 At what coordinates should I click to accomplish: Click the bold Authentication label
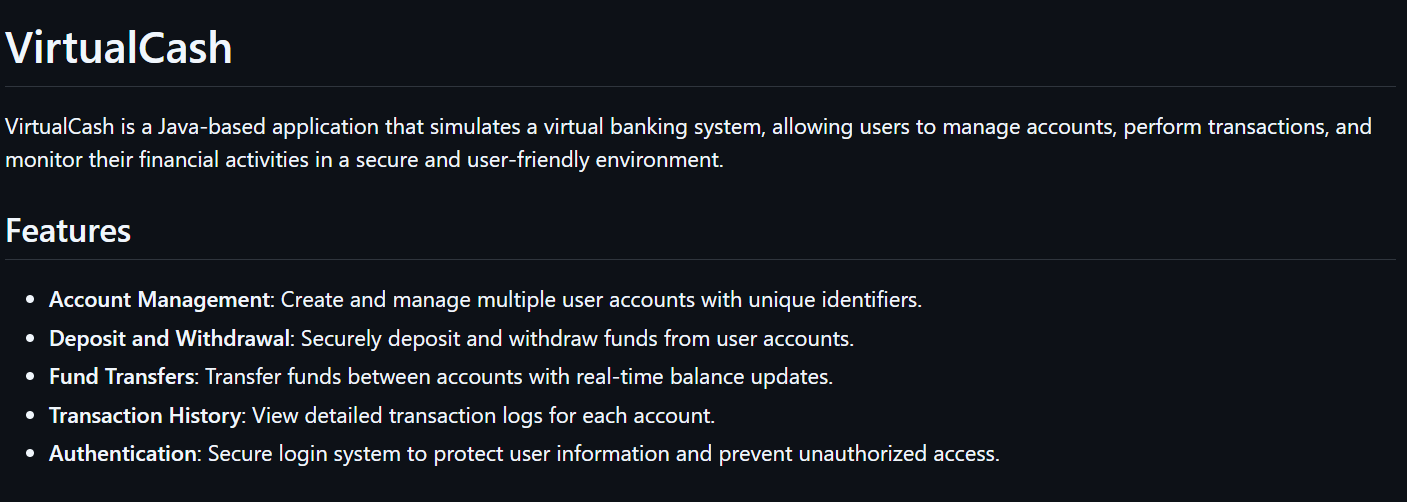tap(122, 453)
